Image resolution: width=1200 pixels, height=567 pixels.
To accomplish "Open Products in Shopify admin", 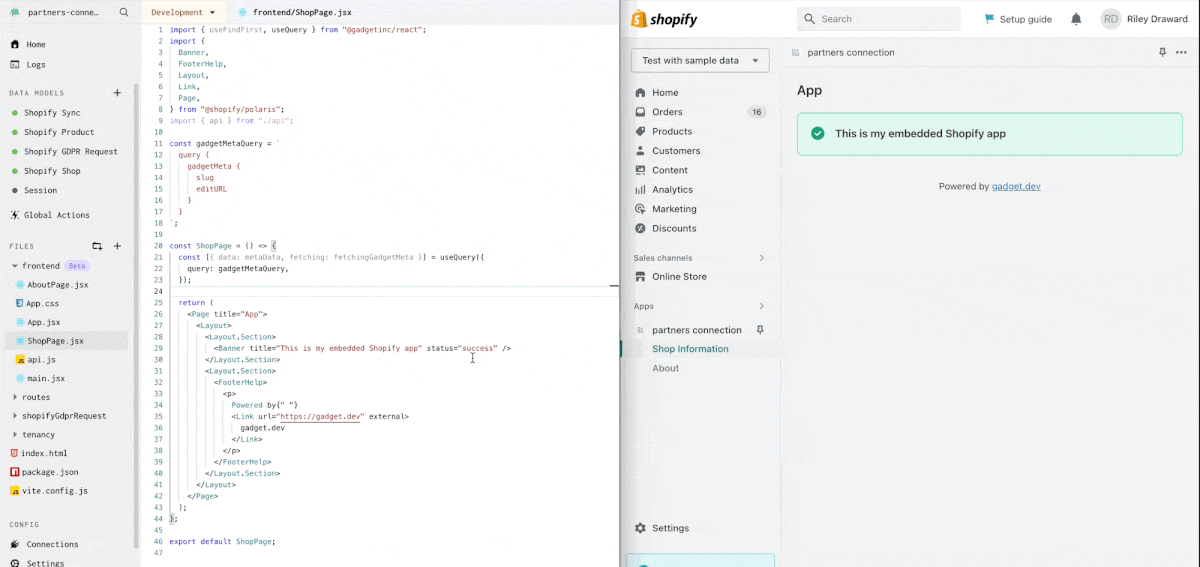I will click(672, 131).
